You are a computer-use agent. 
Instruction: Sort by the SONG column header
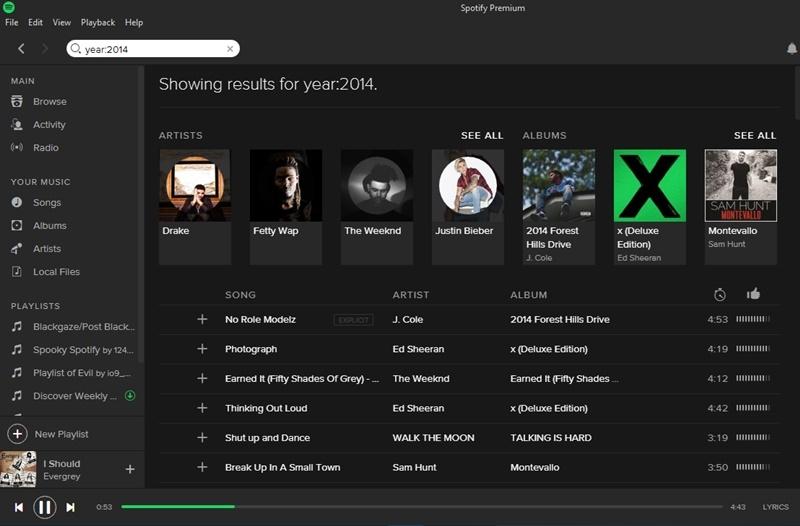(240, 295)
